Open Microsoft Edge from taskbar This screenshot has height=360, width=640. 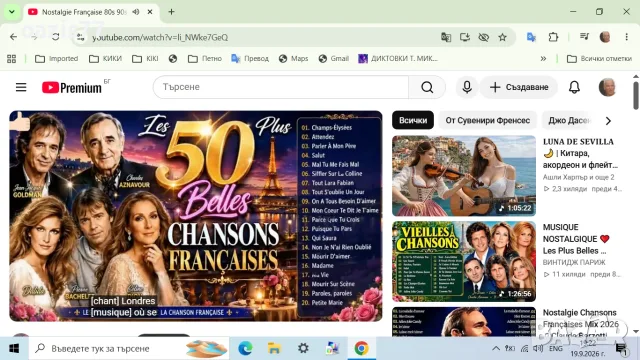[x=245, y=348]
